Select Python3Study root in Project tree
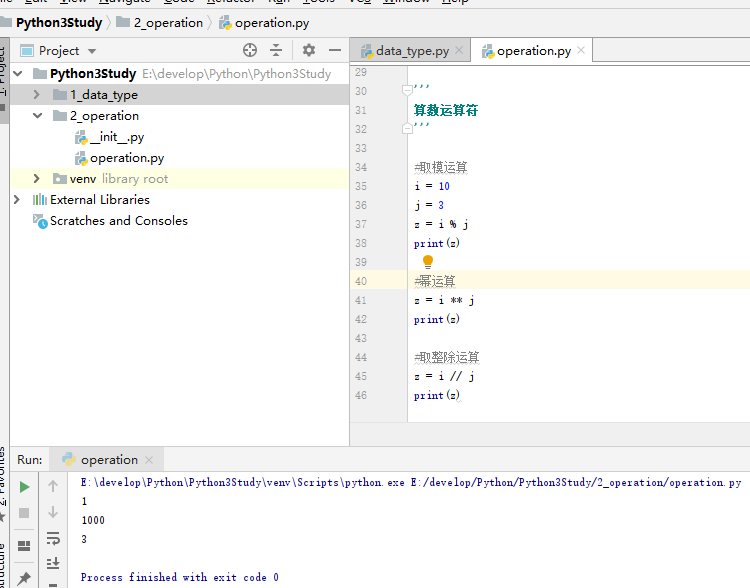 (180, 74)
